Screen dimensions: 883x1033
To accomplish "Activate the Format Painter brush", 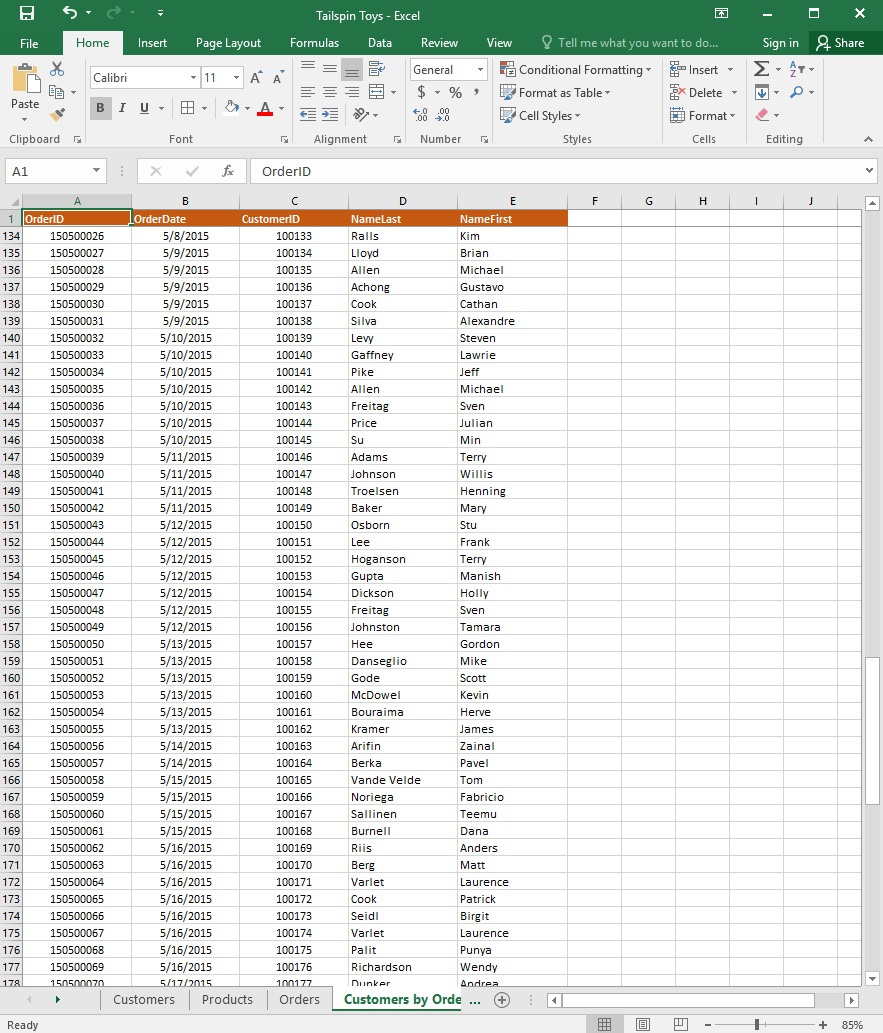I will [57, 115].
